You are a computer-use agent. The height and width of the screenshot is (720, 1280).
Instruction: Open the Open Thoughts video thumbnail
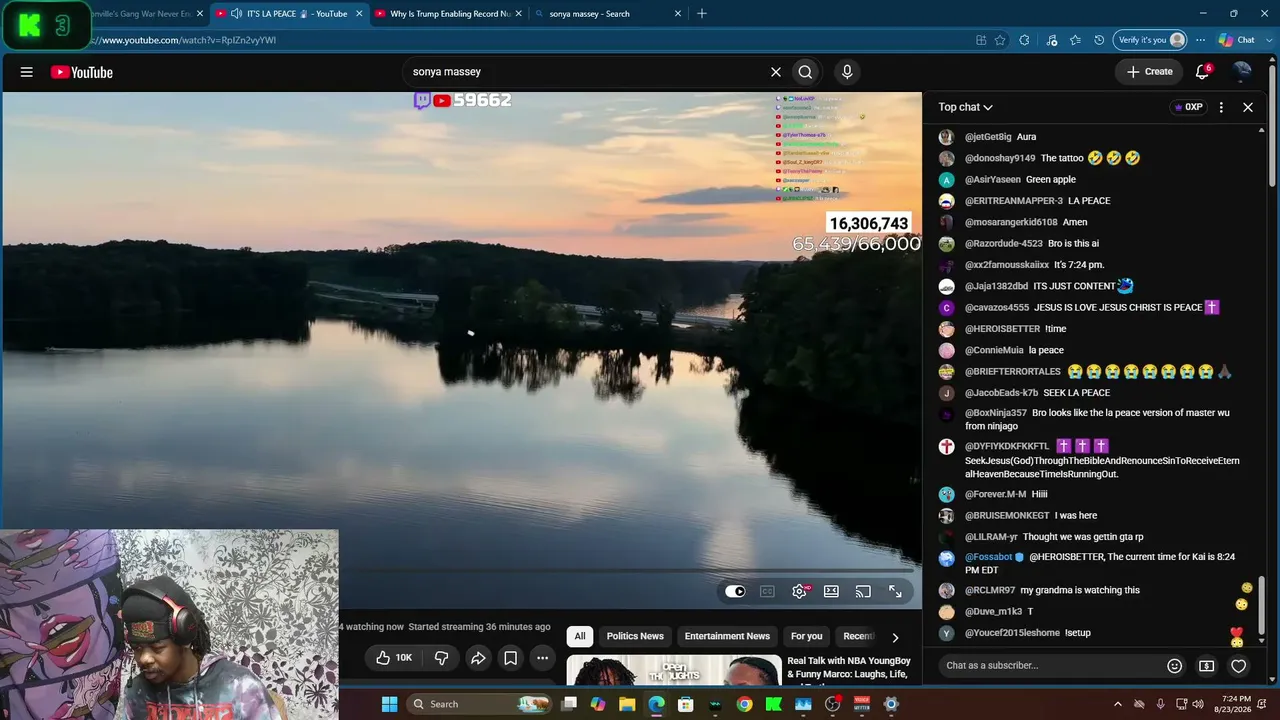pyautogui.click(x=674, y=670)
